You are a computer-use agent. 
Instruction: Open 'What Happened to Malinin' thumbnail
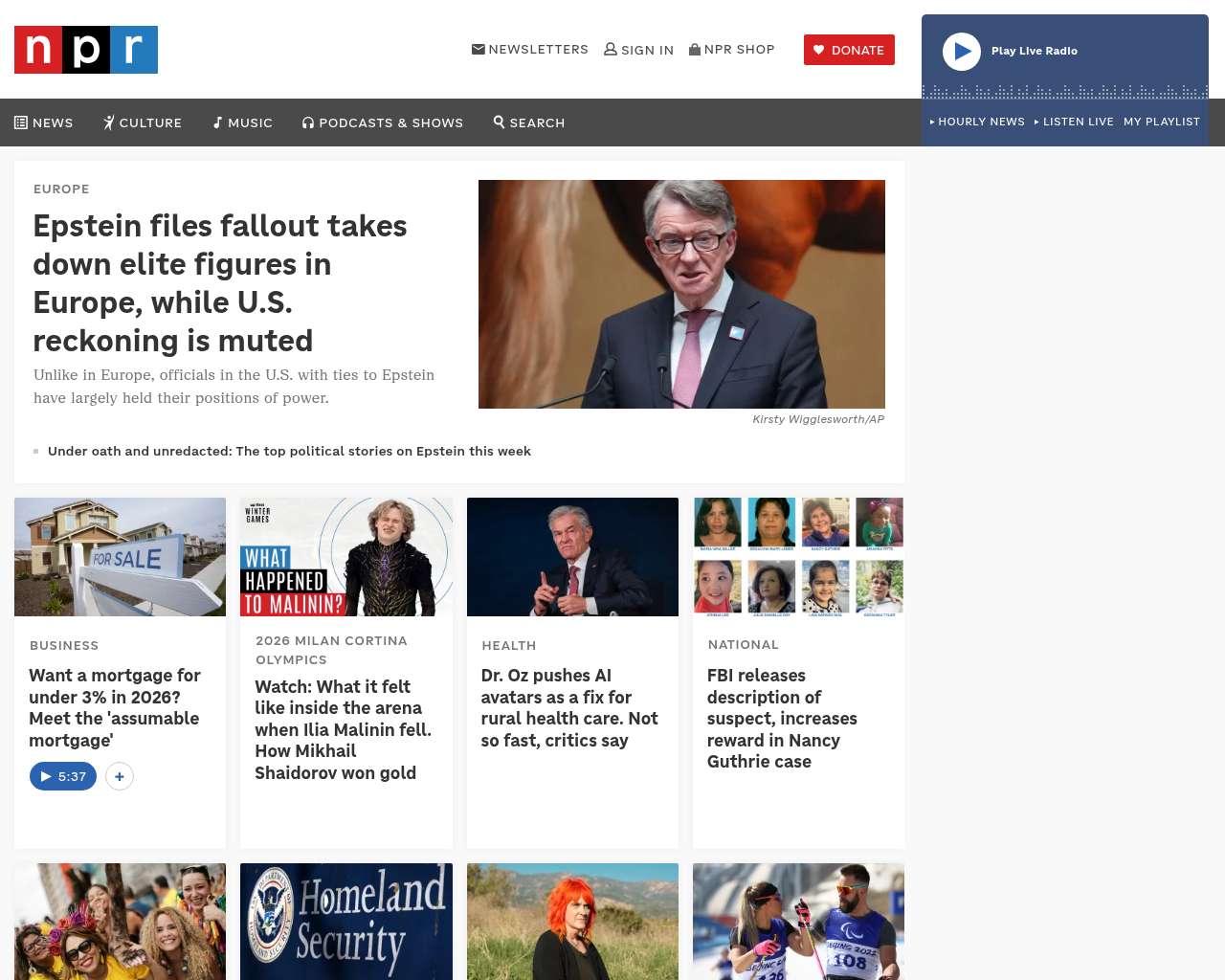pyautogui.click(x=346, y=557)
